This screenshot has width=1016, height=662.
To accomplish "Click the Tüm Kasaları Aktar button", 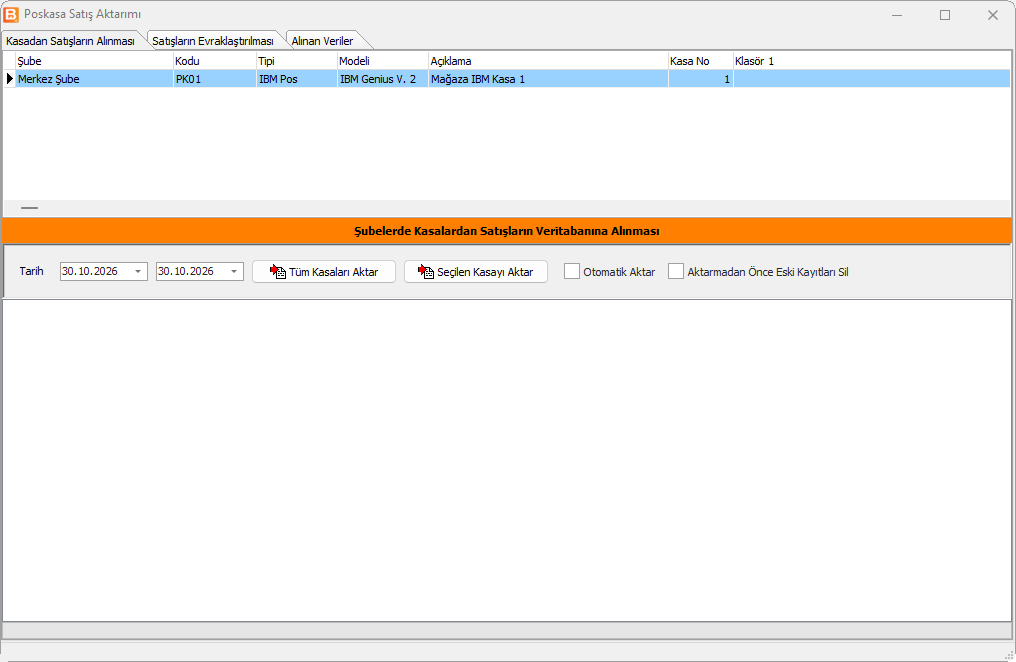I will point(324,271).
